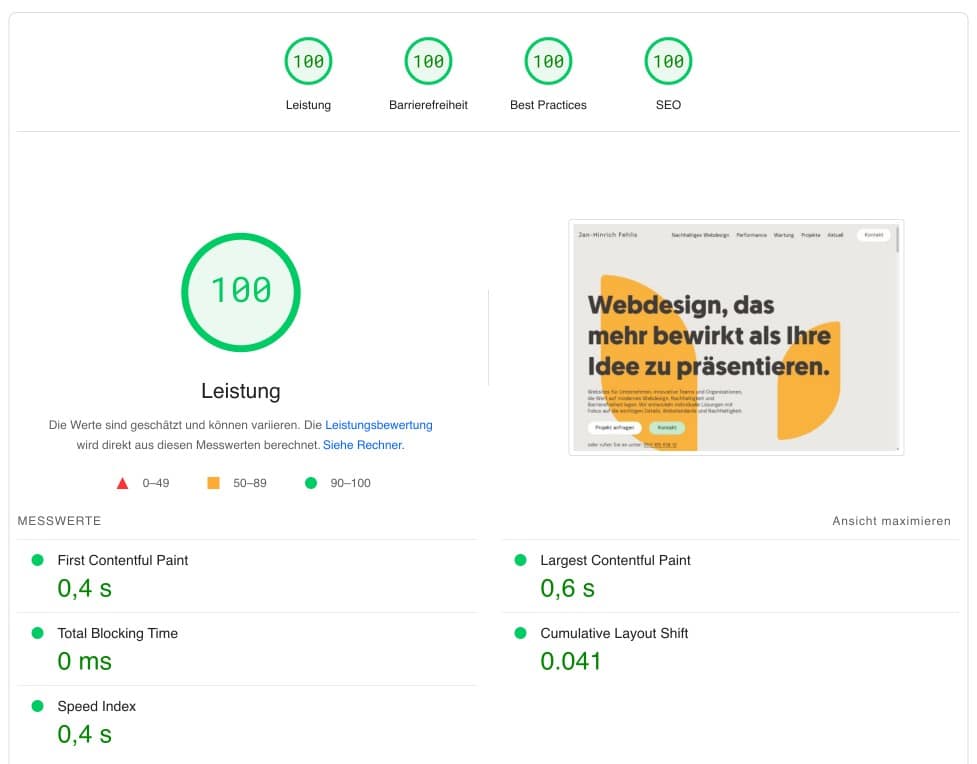Click the red triangle 0–49 legend icon

[x=122, y=483]
